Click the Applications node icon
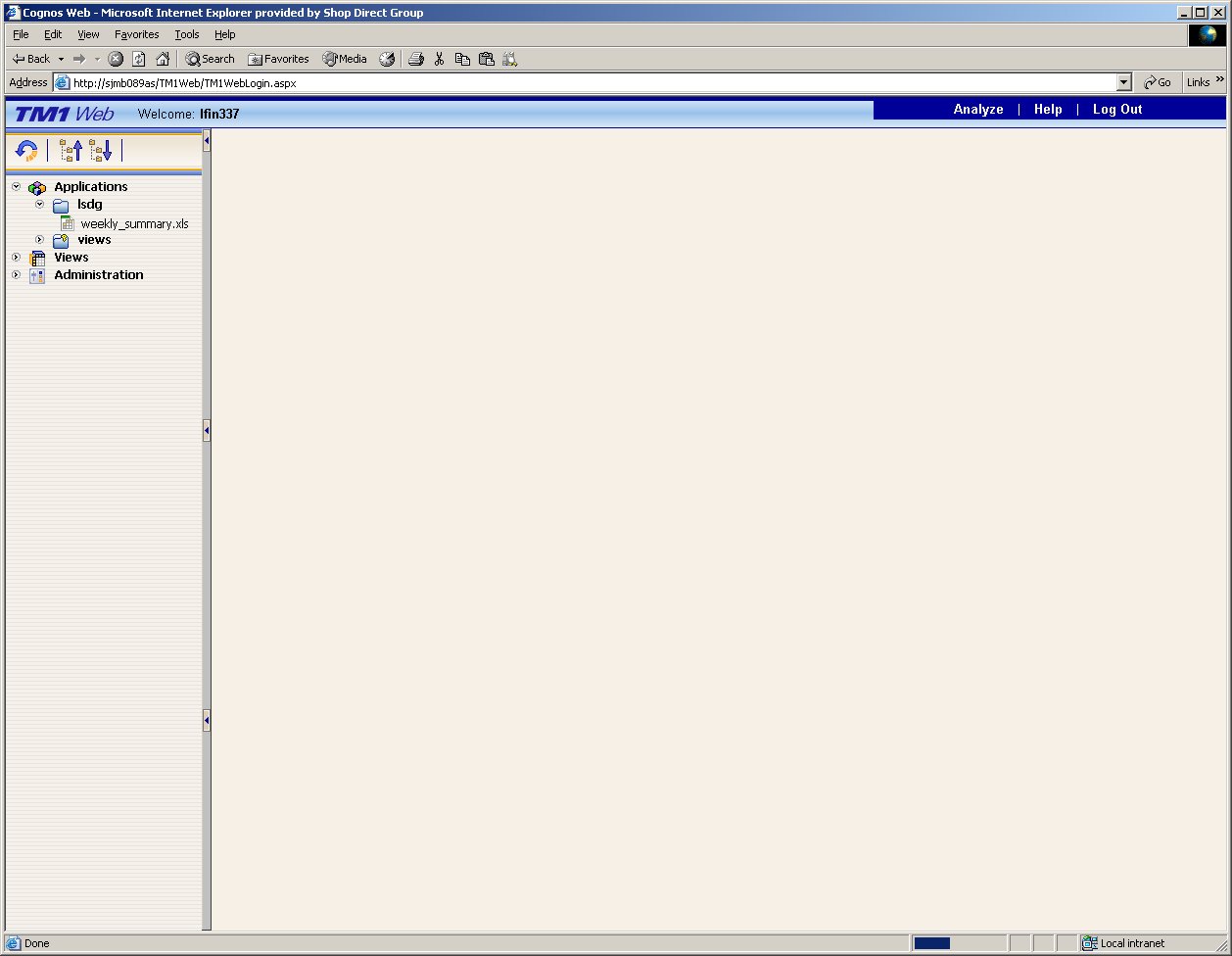This screenshot has height=956, width=1232. coord(37,186)
